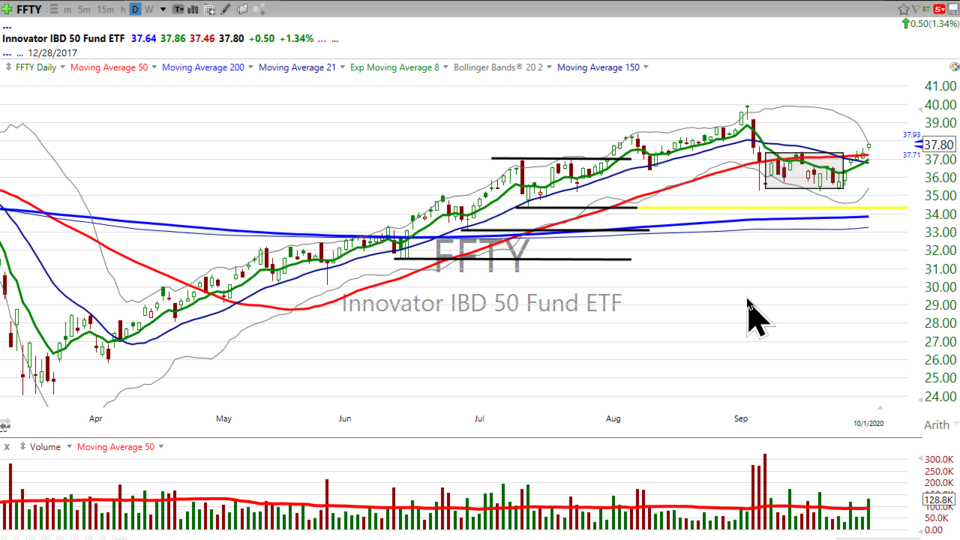960x540 pixels.
Task: Open the bar chart plot-style icon
Action: (x=193, y=9)
